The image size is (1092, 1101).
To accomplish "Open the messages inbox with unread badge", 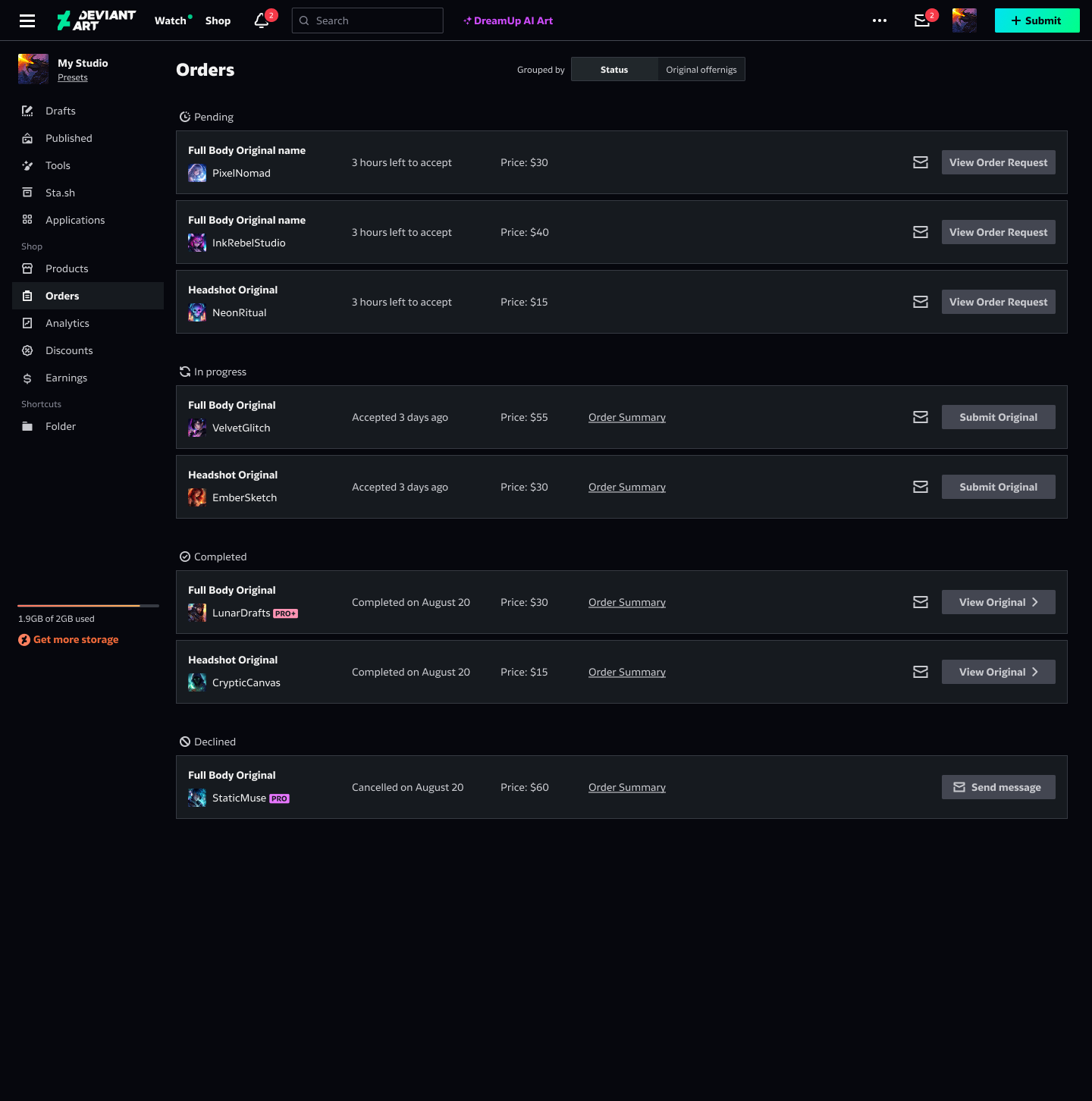I will 921,20.
